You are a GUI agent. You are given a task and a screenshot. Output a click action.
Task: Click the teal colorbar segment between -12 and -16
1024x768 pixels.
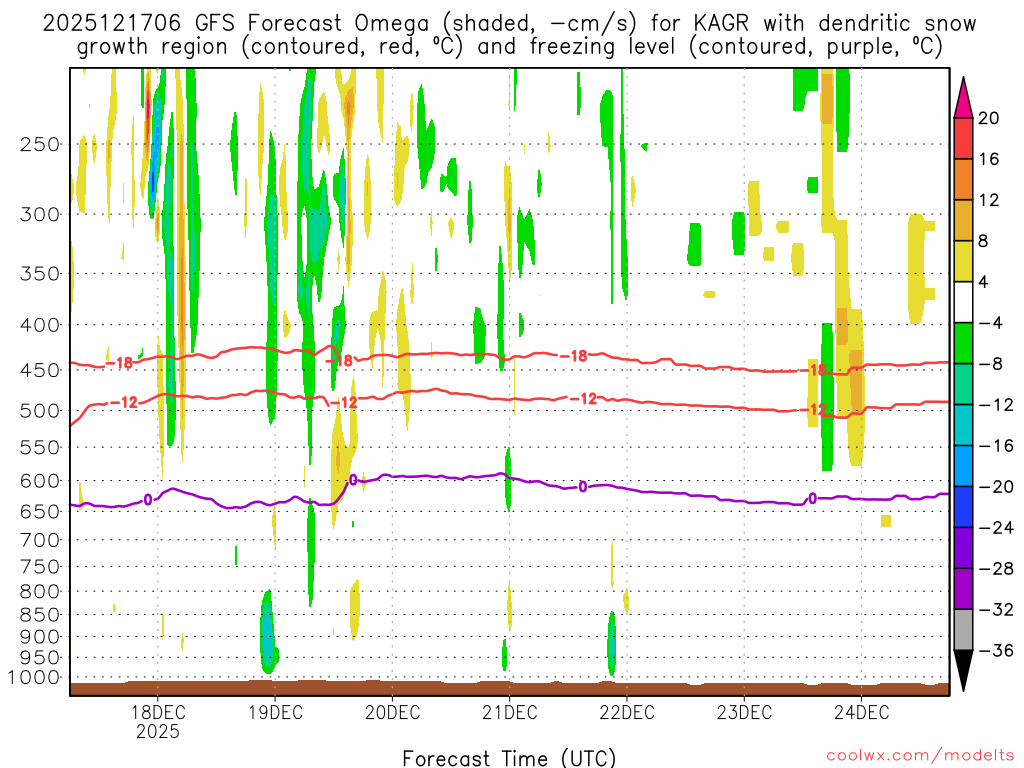[963, 425]
